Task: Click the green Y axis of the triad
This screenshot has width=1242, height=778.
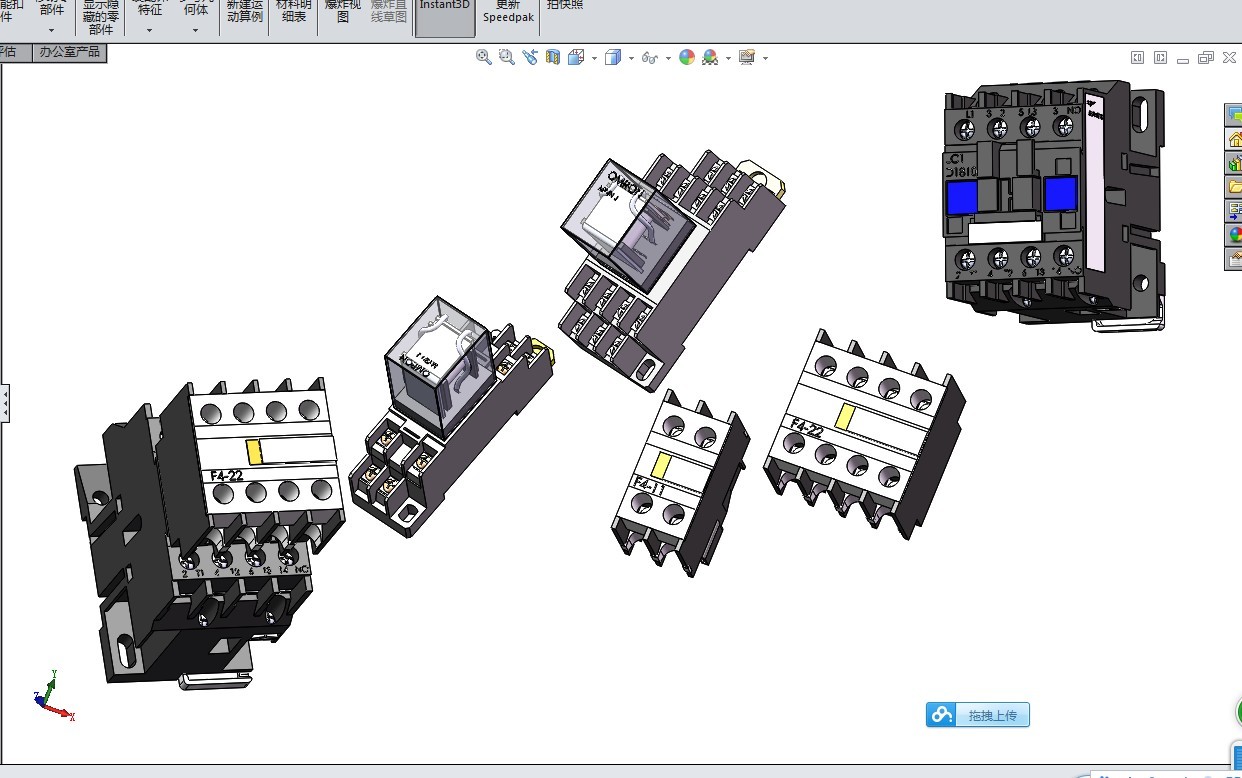Action: tap(51, 685)
